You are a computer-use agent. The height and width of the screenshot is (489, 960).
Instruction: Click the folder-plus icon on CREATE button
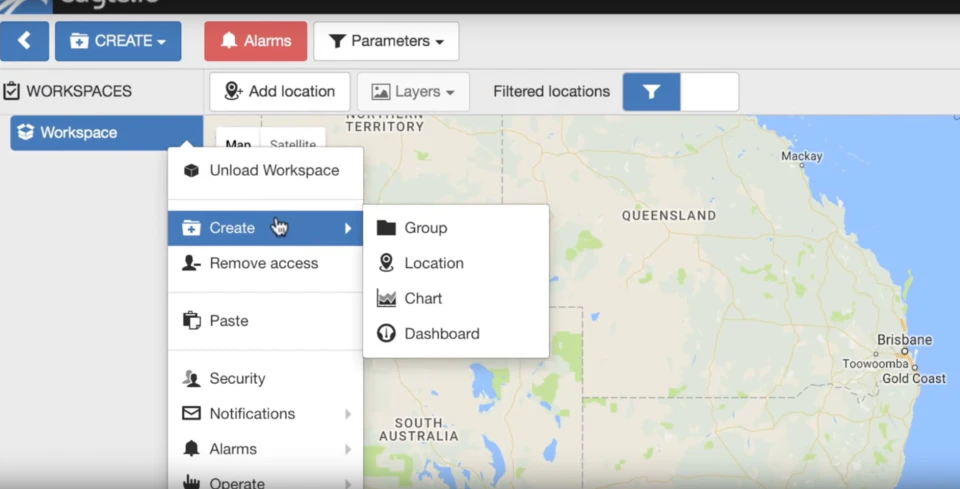(79, 41)
